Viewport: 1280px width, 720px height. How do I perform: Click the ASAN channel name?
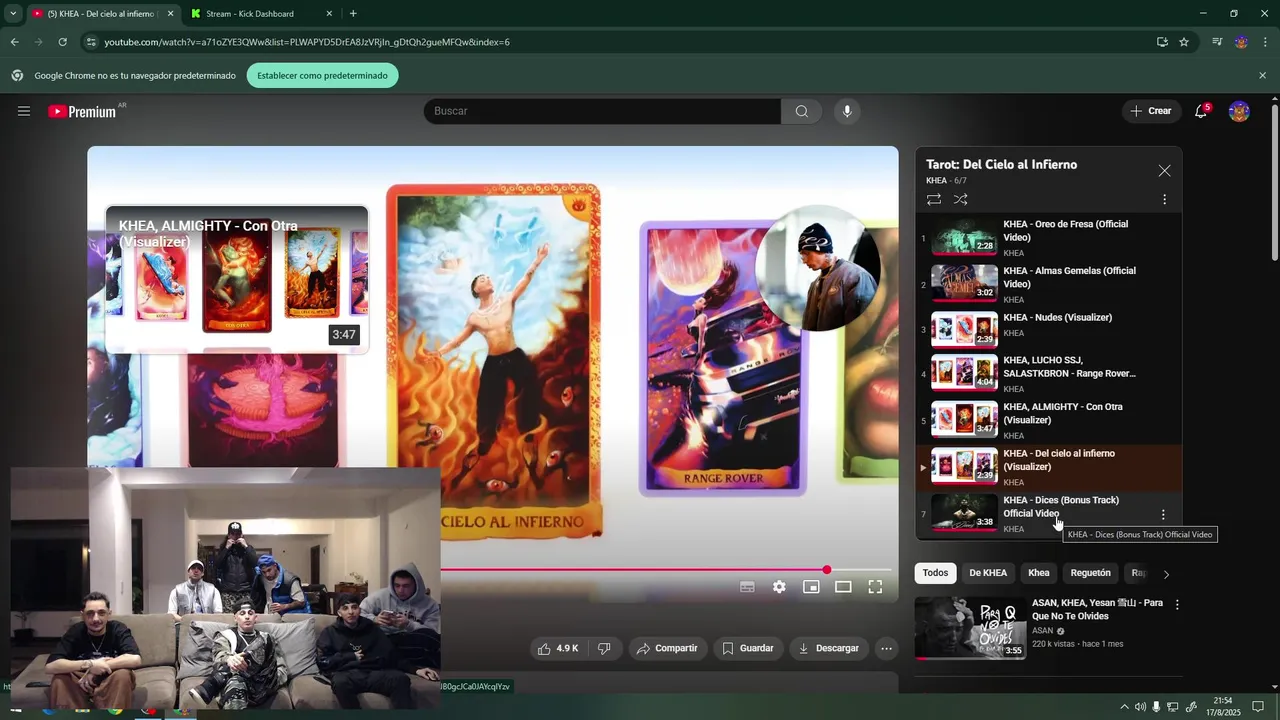(1042, 631)
